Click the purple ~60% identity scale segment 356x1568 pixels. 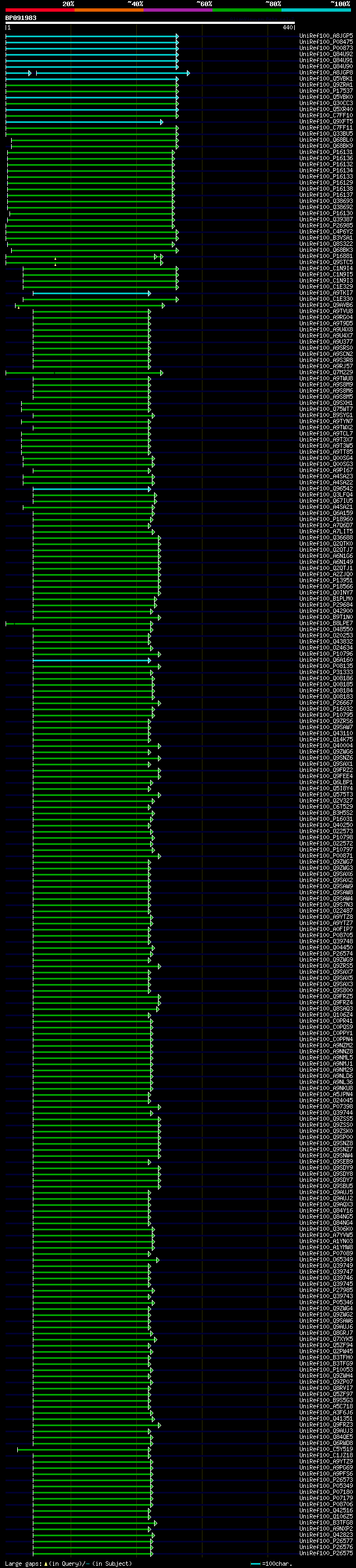(x=179, y=10)
